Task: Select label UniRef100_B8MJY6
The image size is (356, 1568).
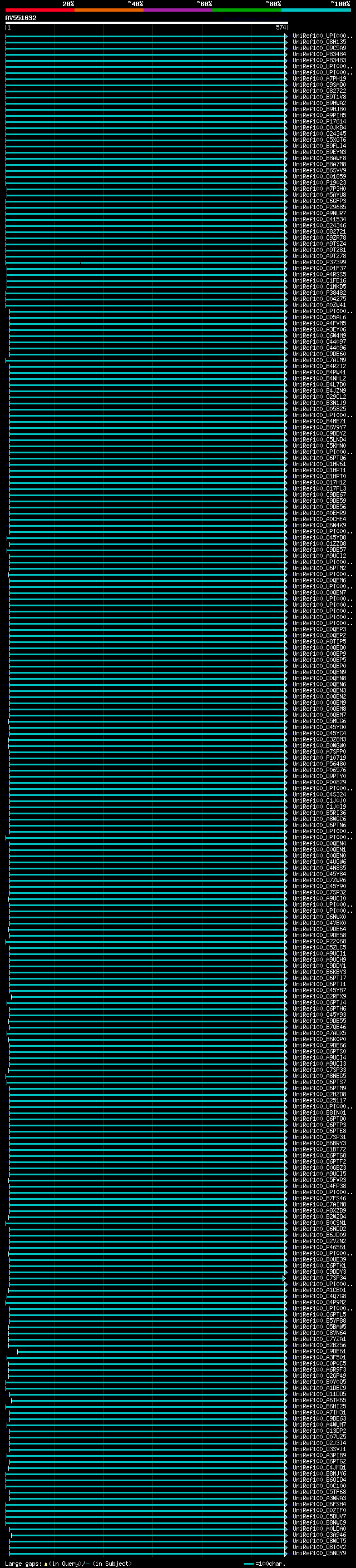Action: [319, 1473]
